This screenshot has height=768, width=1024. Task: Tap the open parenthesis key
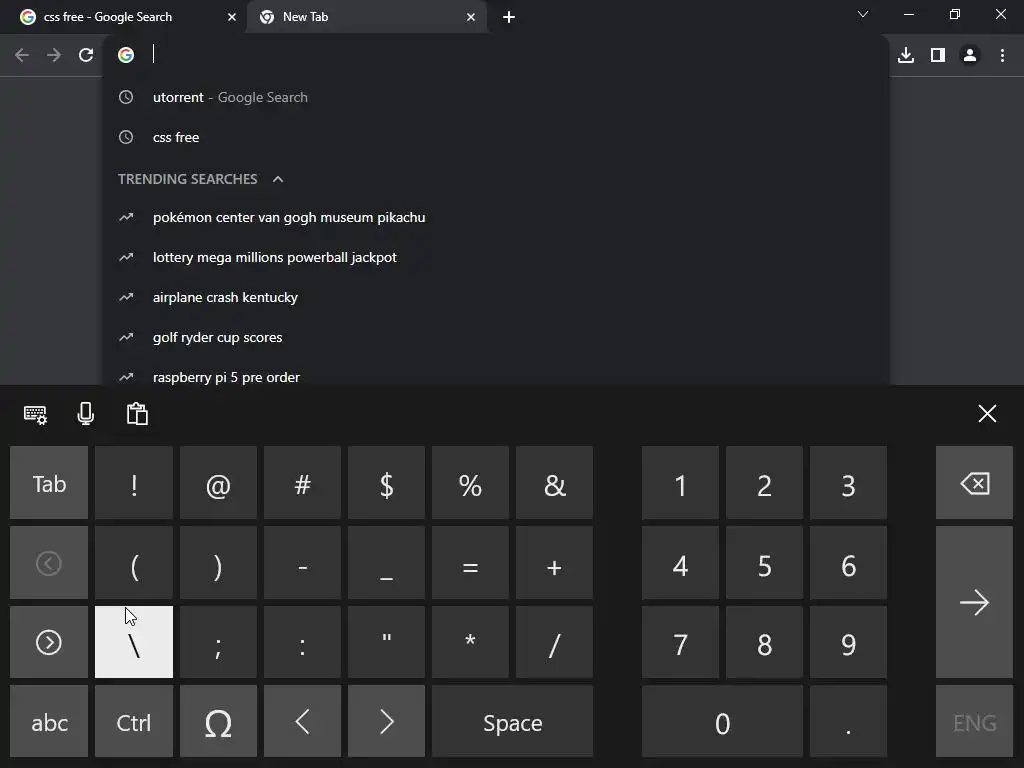pyautogui.click(x=134, y=563)
